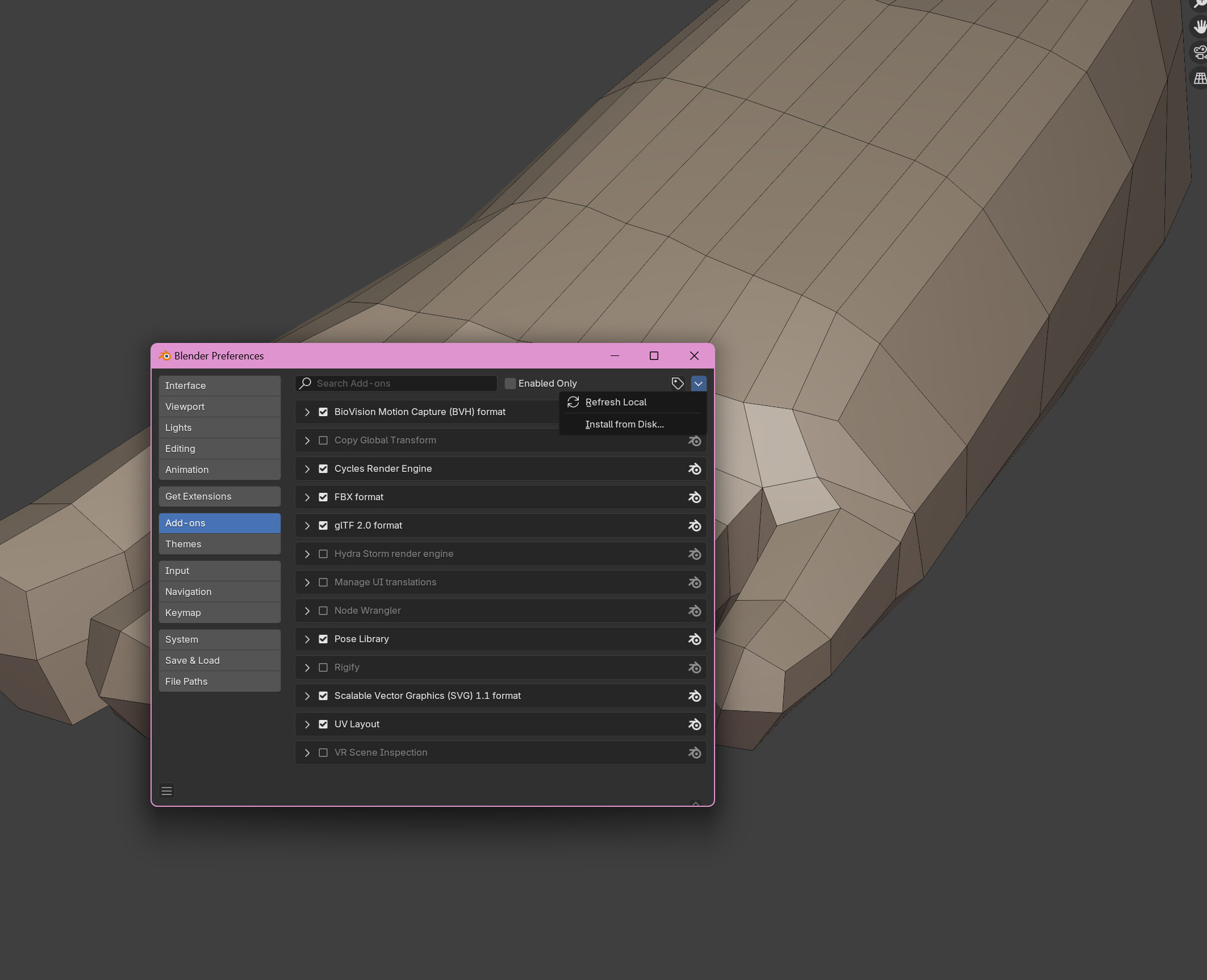Click the Blender icon on SVG format row
The height and width of the screenshot is (980, 1207).
(695, 696)
